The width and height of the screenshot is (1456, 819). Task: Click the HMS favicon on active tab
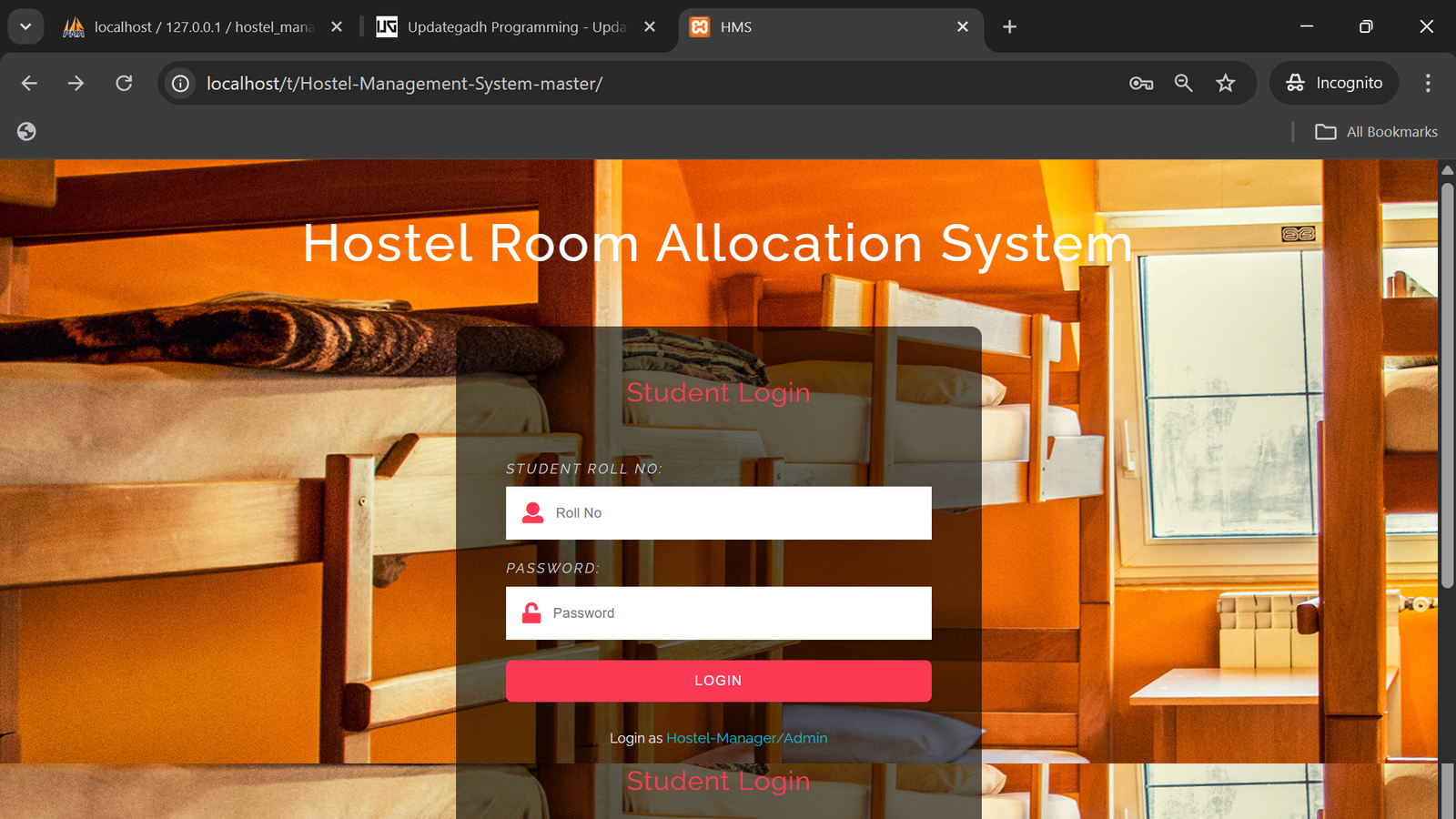[700, 26]
